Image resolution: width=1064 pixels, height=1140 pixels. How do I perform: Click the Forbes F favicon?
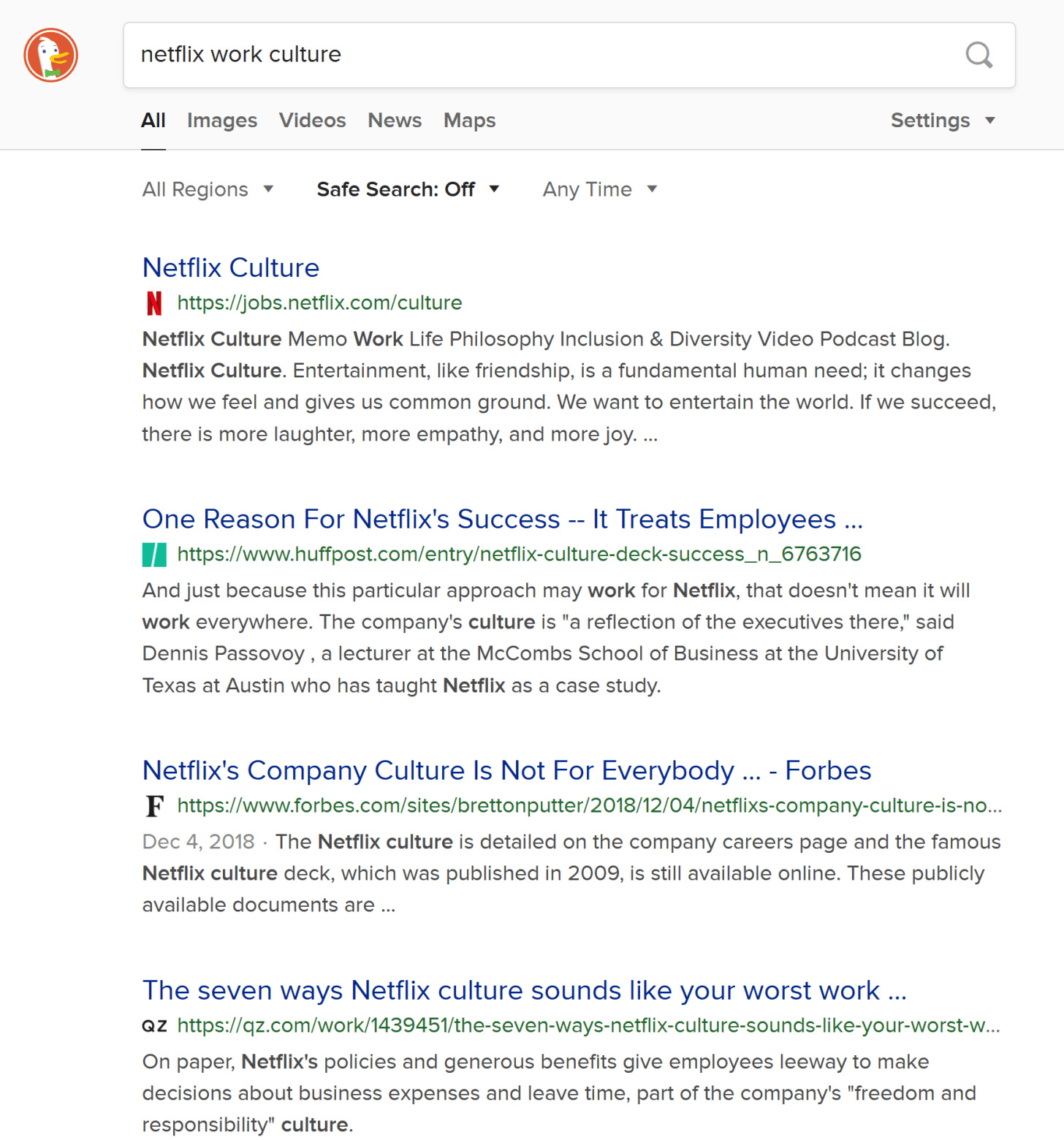[154, 806]
